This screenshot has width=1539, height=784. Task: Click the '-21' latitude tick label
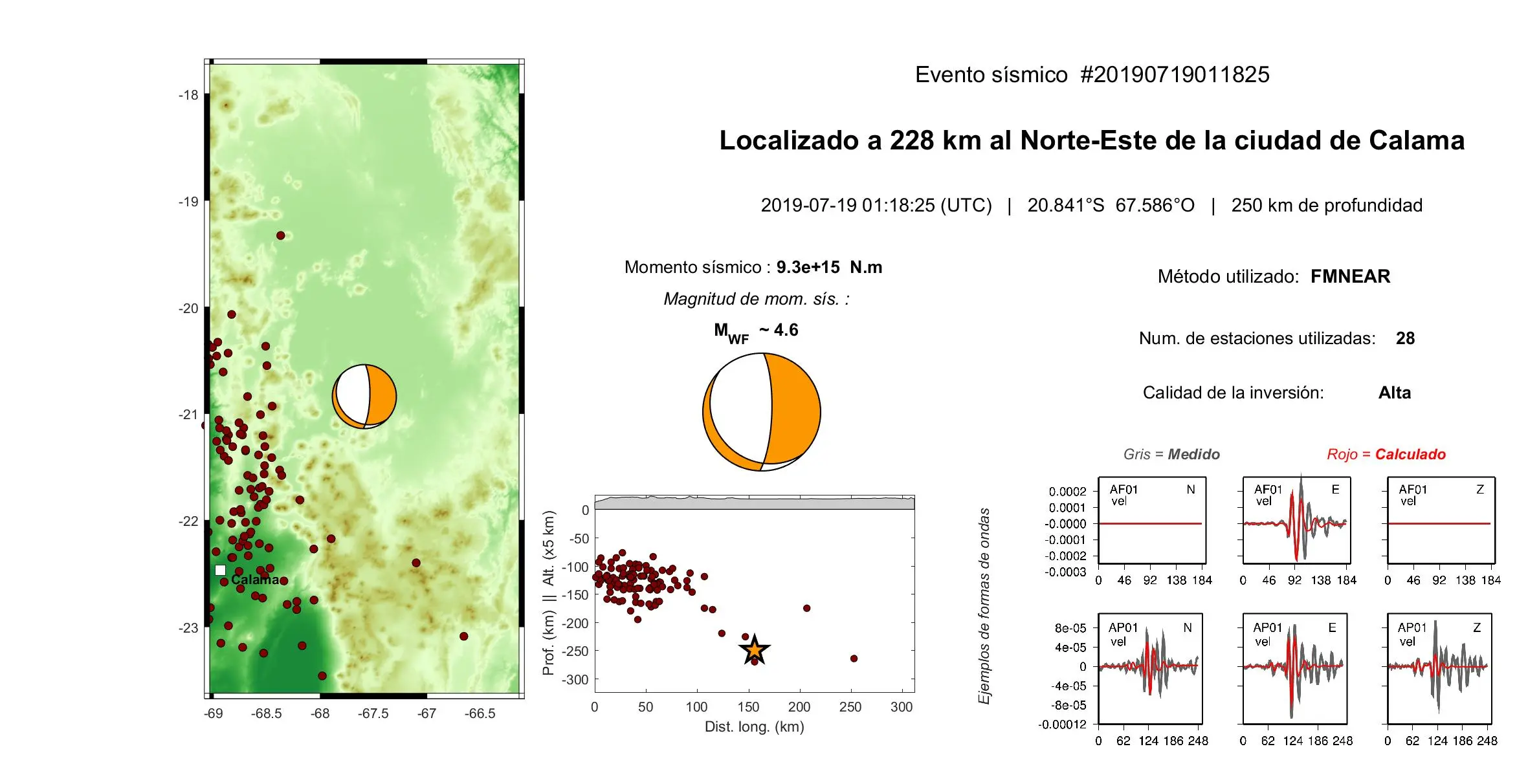pos(189,415)
